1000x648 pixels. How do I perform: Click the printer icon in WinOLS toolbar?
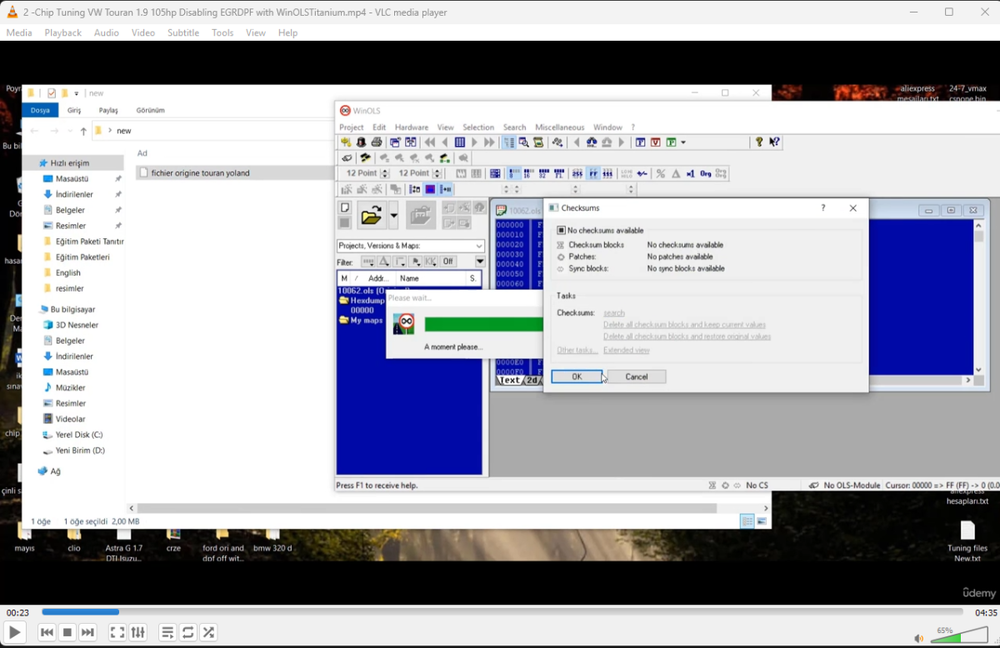pyautogui.click(x=376, y=142)
